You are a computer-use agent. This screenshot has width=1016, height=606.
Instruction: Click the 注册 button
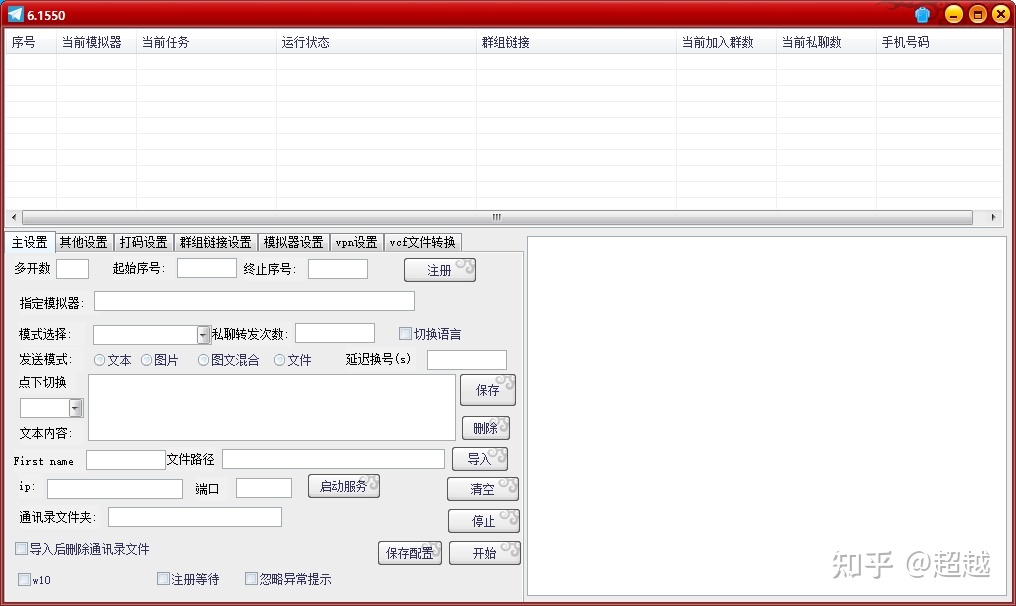(x=440, y=270)
